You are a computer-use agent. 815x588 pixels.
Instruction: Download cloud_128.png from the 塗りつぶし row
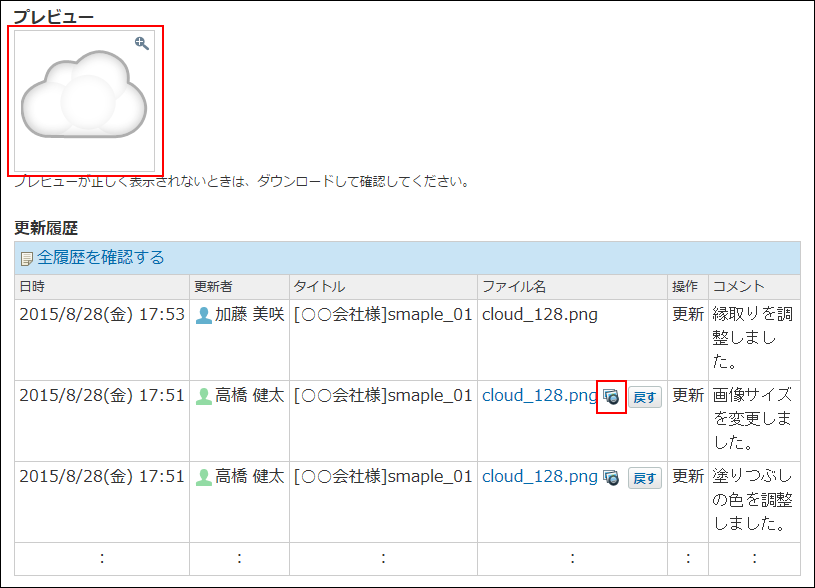point(539,476)
